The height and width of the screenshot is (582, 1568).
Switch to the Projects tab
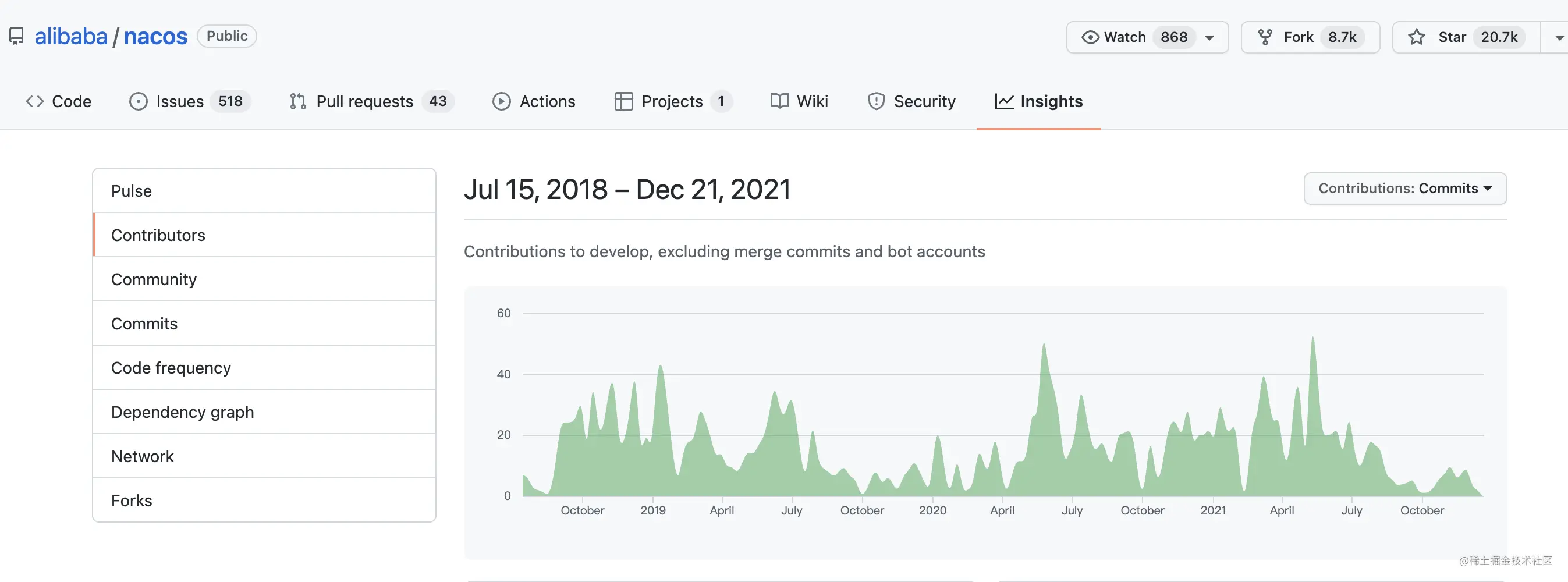coord(673,101)
